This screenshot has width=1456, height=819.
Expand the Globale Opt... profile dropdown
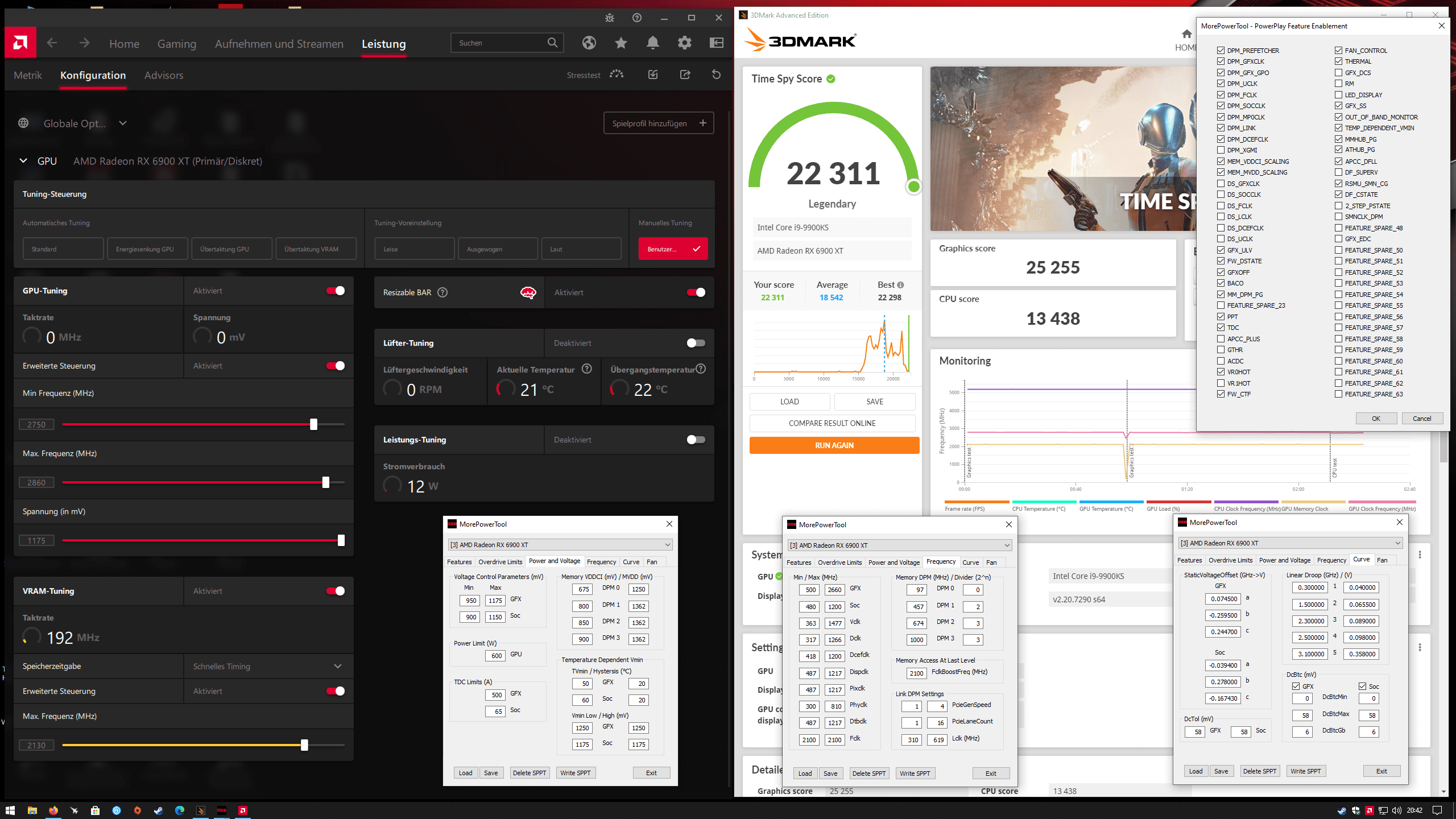click(123, 123)
